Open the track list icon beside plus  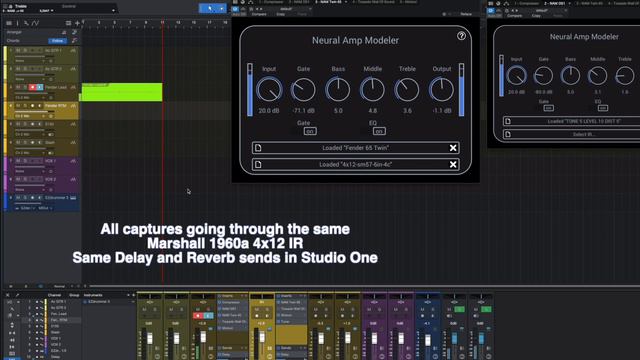[68, 23]
